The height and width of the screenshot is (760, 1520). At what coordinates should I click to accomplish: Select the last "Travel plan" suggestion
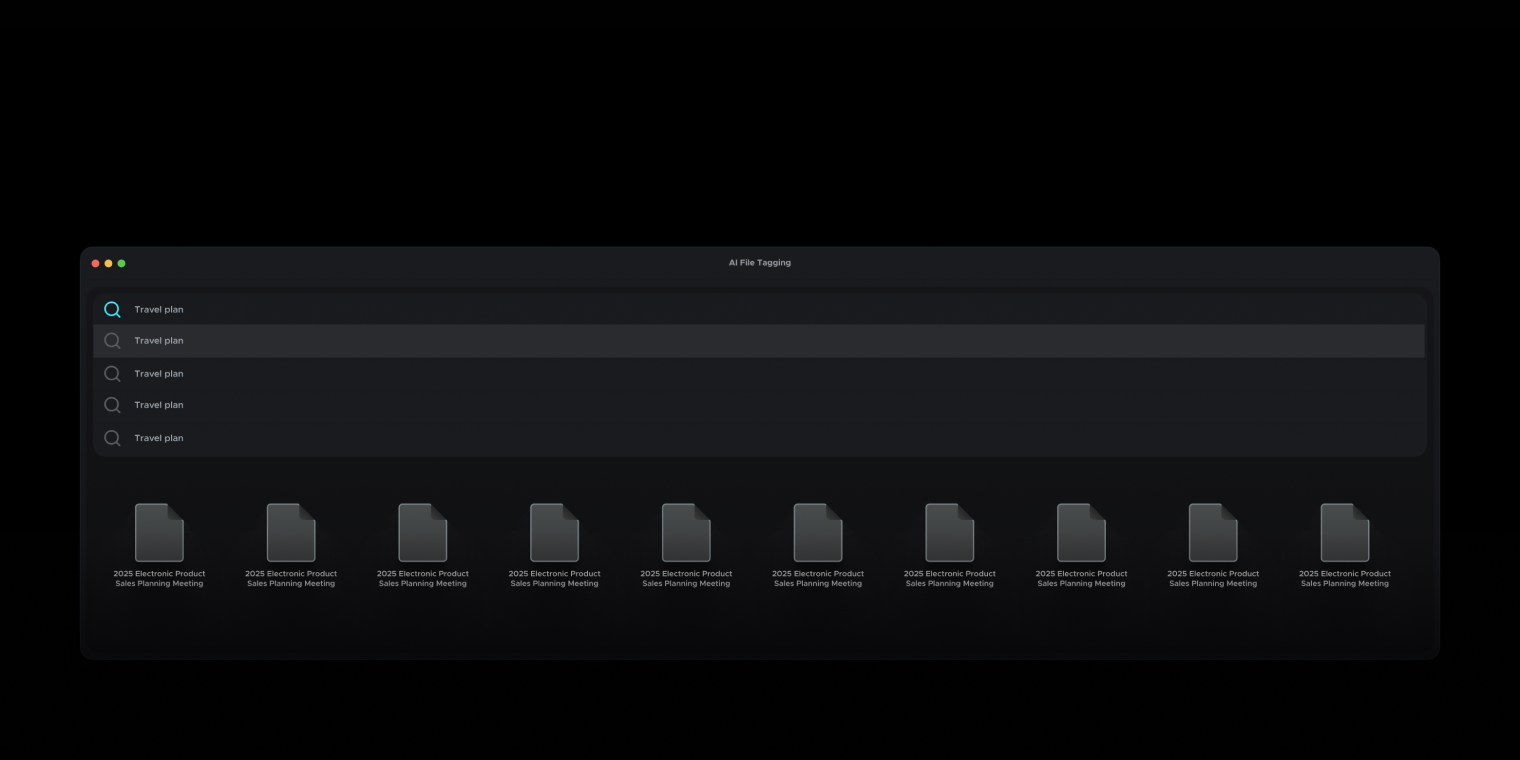coord(700,438)
